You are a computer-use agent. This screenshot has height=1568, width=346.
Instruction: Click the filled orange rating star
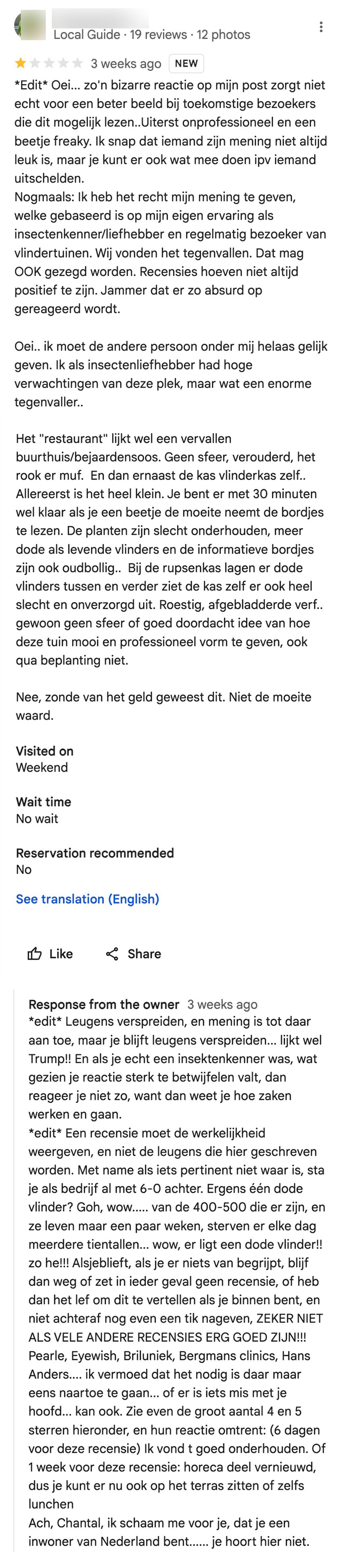tap(21, 63)
